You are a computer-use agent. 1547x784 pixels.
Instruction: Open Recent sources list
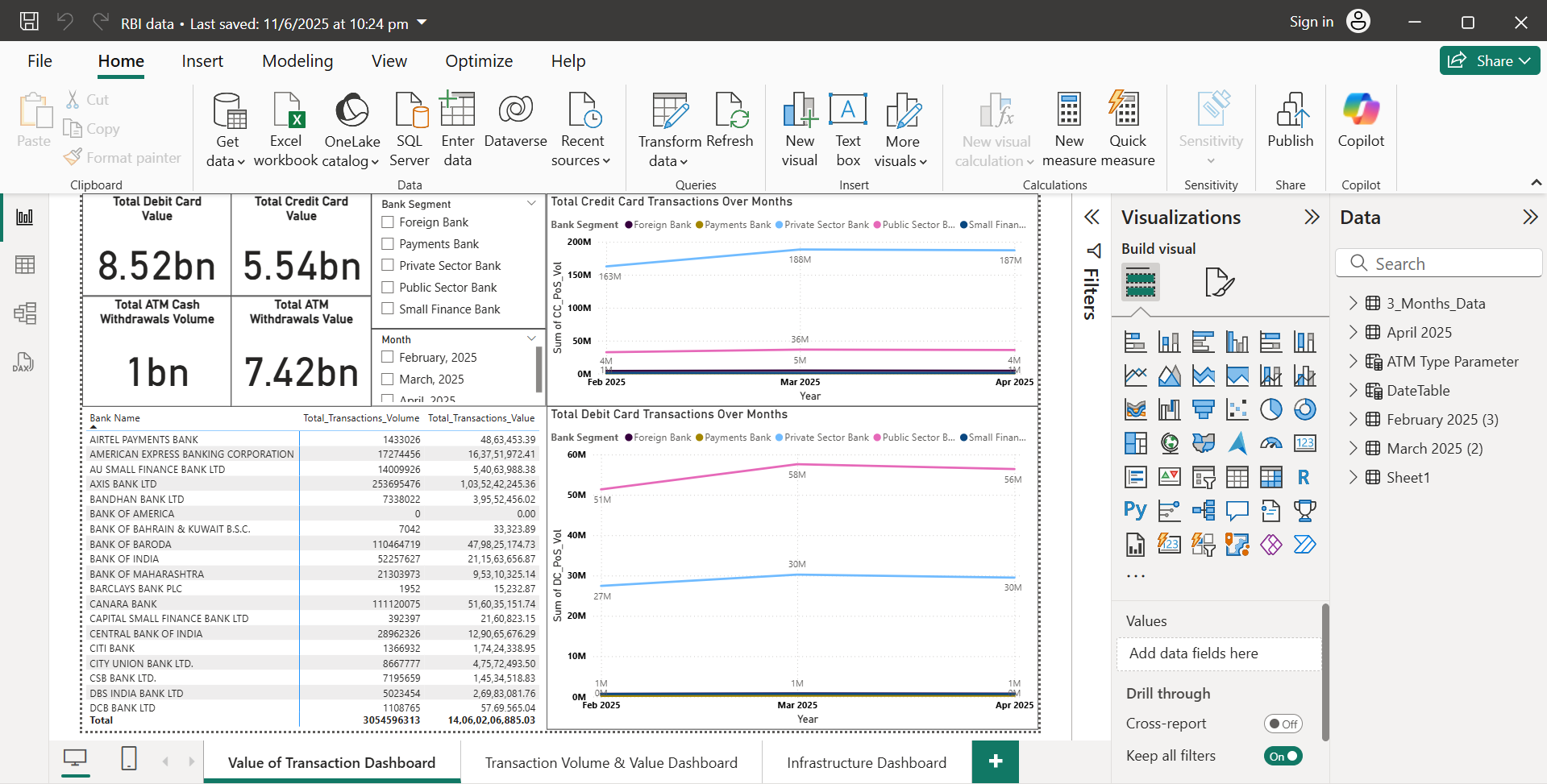(582, 130)
